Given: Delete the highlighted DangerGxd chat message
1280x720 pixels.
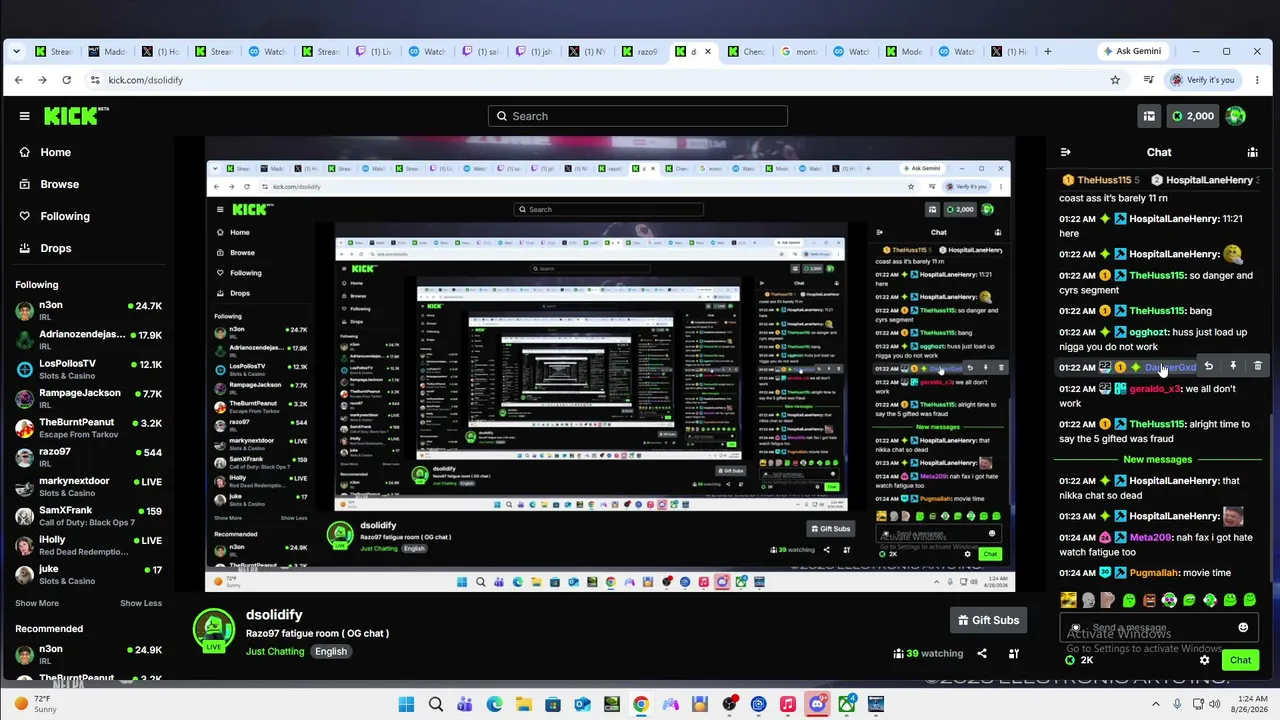Looking at the screenshot, I should pyautogui.click(x=1258, y=367).
